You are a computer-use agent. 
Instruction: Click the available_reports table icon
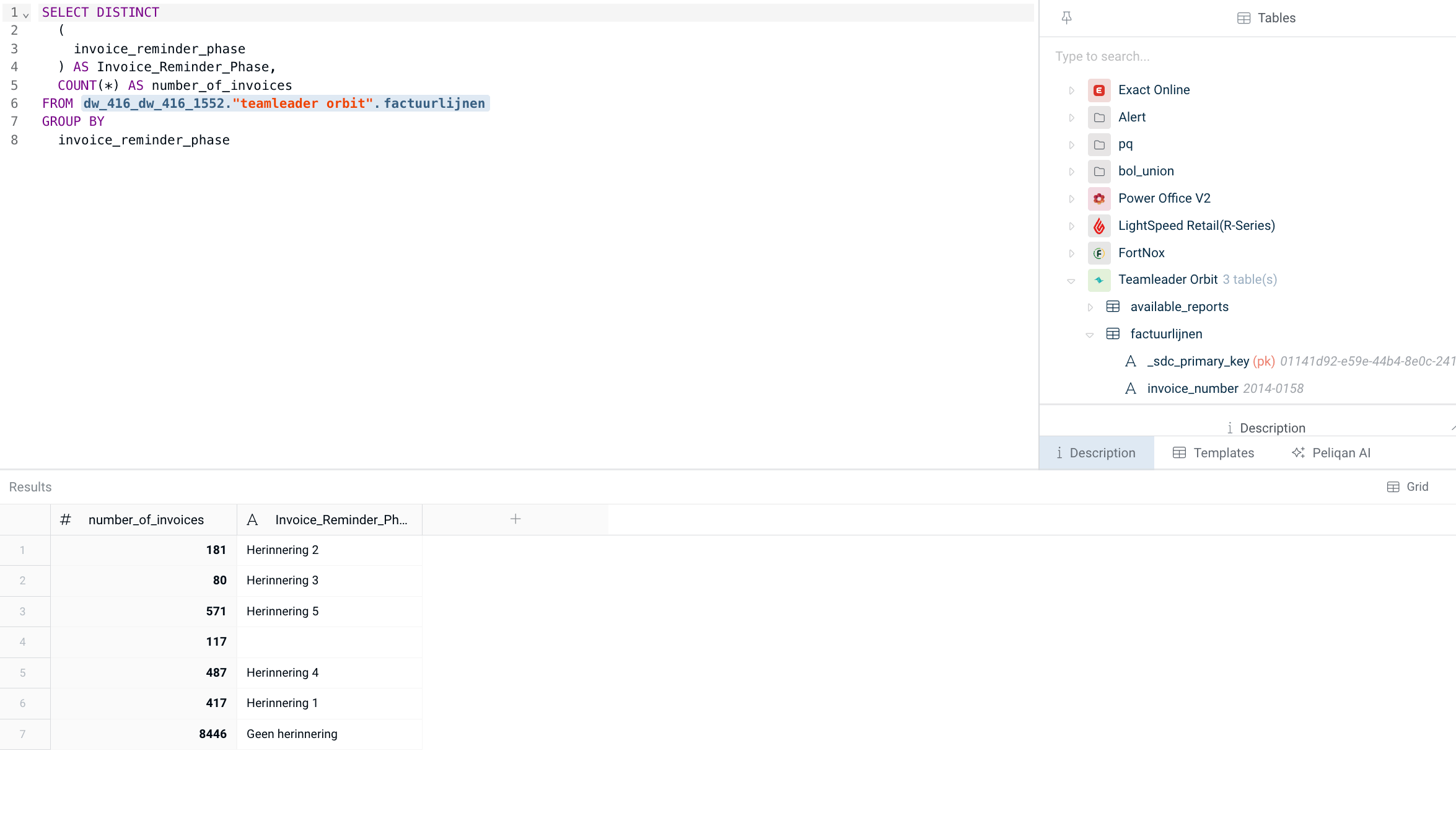coord(1113,307)
